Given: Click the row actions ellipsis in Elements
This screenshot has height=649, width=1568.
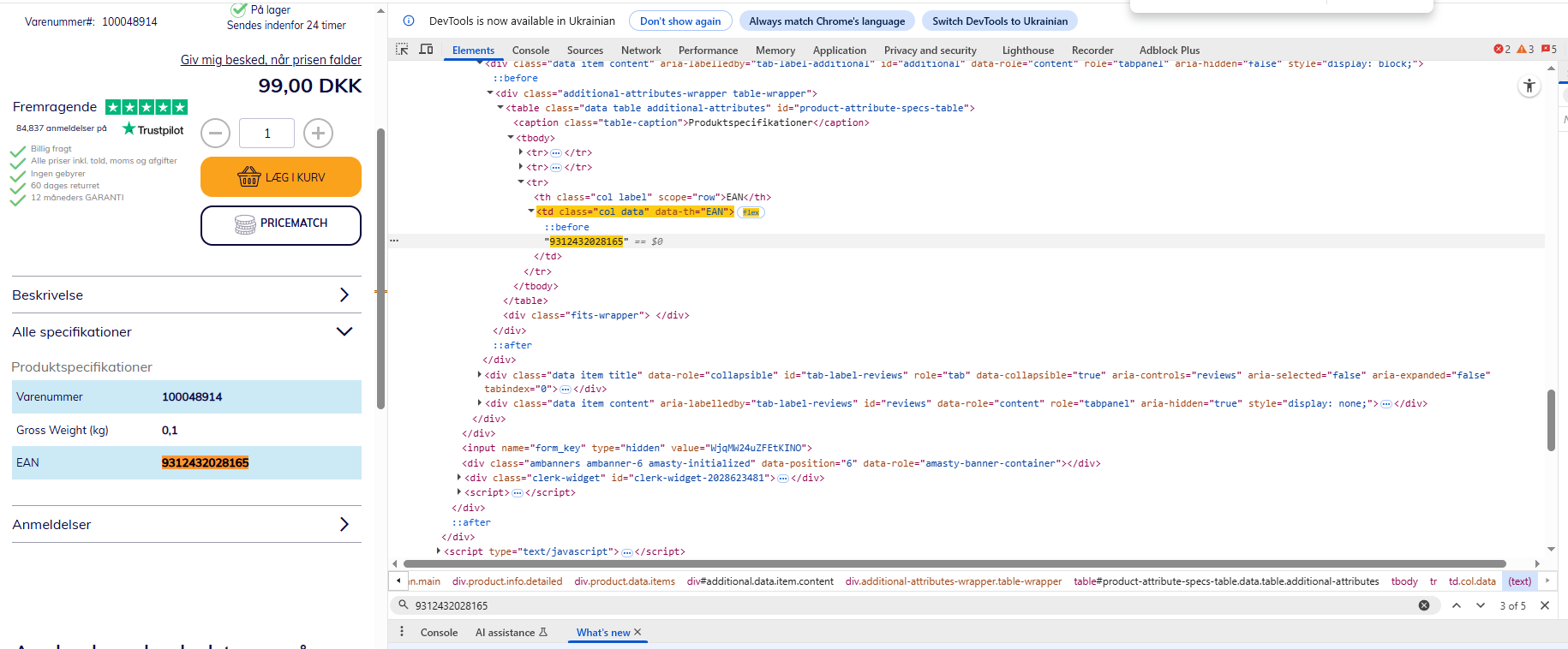Looking at the screenshot, I should [x=394, y=241].
